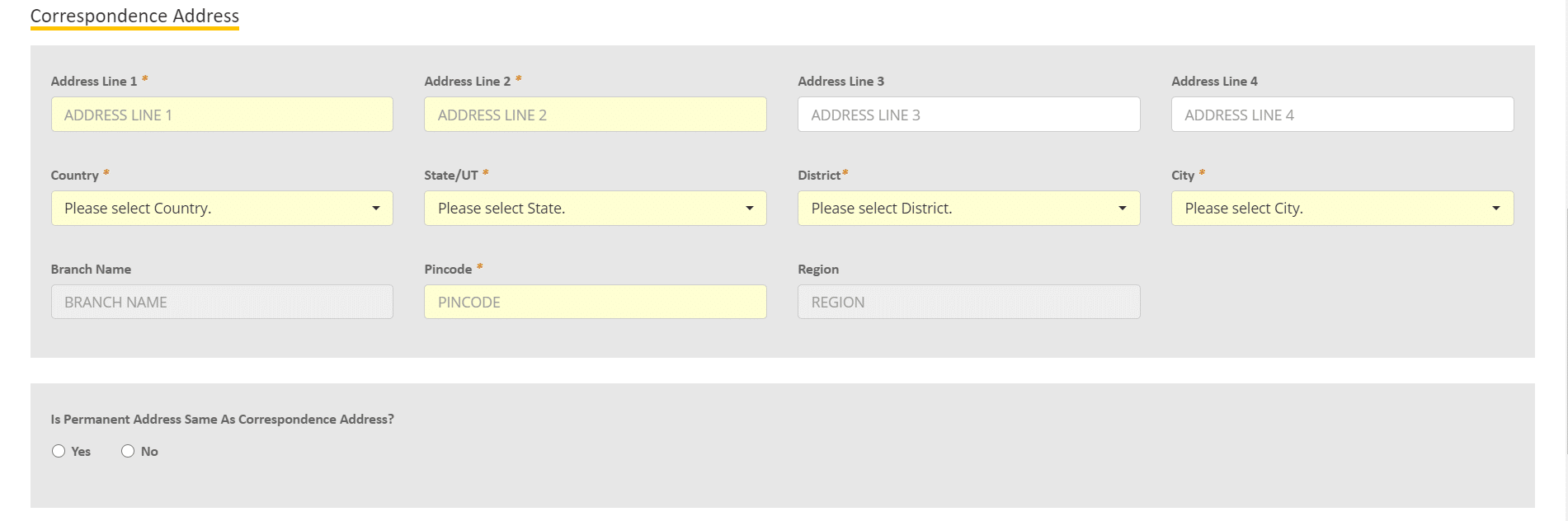Viewport: 1568px width, 521px height.
Task: Click the Country field label
Action: pos(74,176)
